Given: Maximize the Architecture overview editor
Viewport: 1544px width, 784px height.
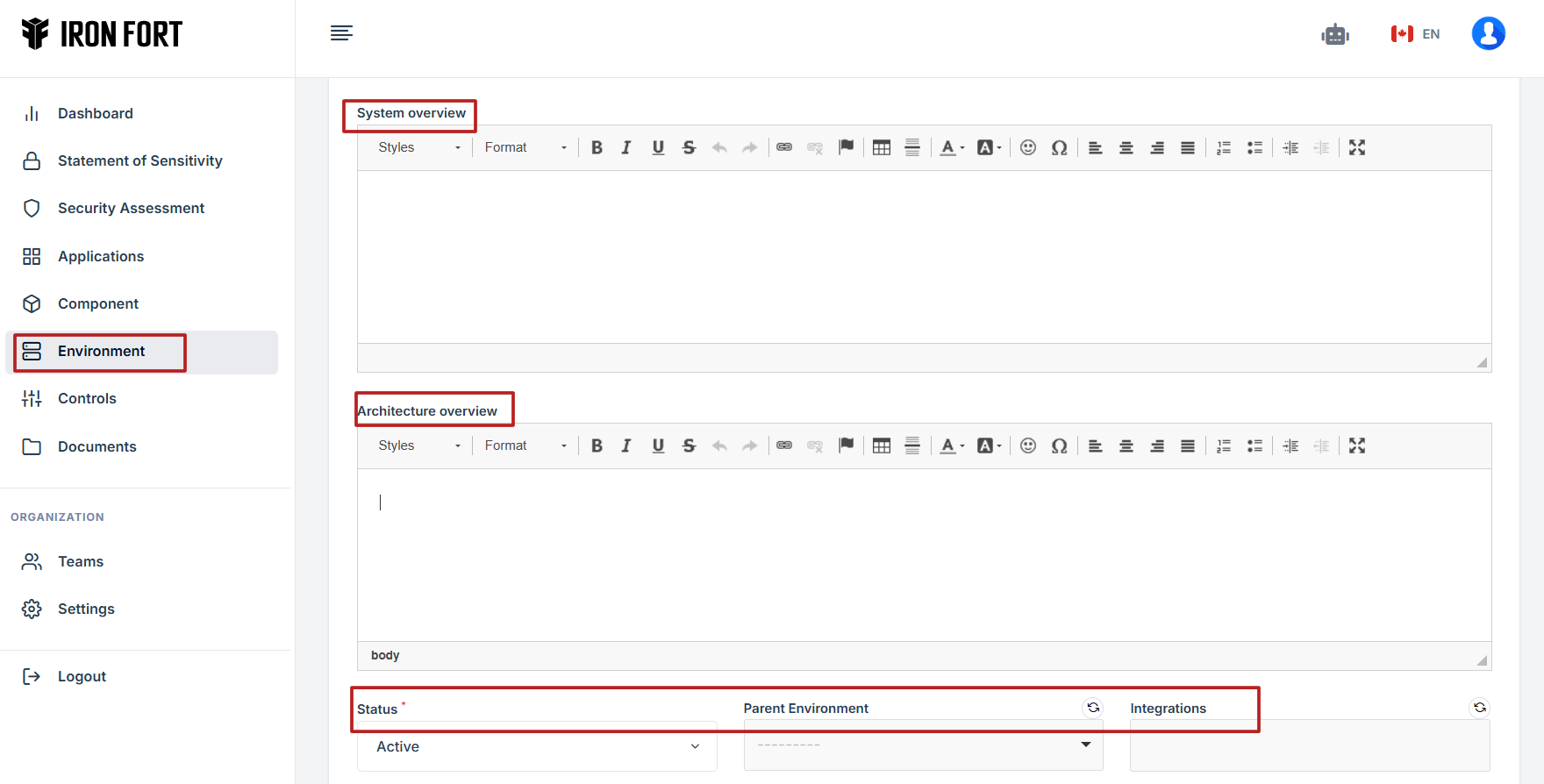Looking at the screenshot, I should tap(1357, 445).
